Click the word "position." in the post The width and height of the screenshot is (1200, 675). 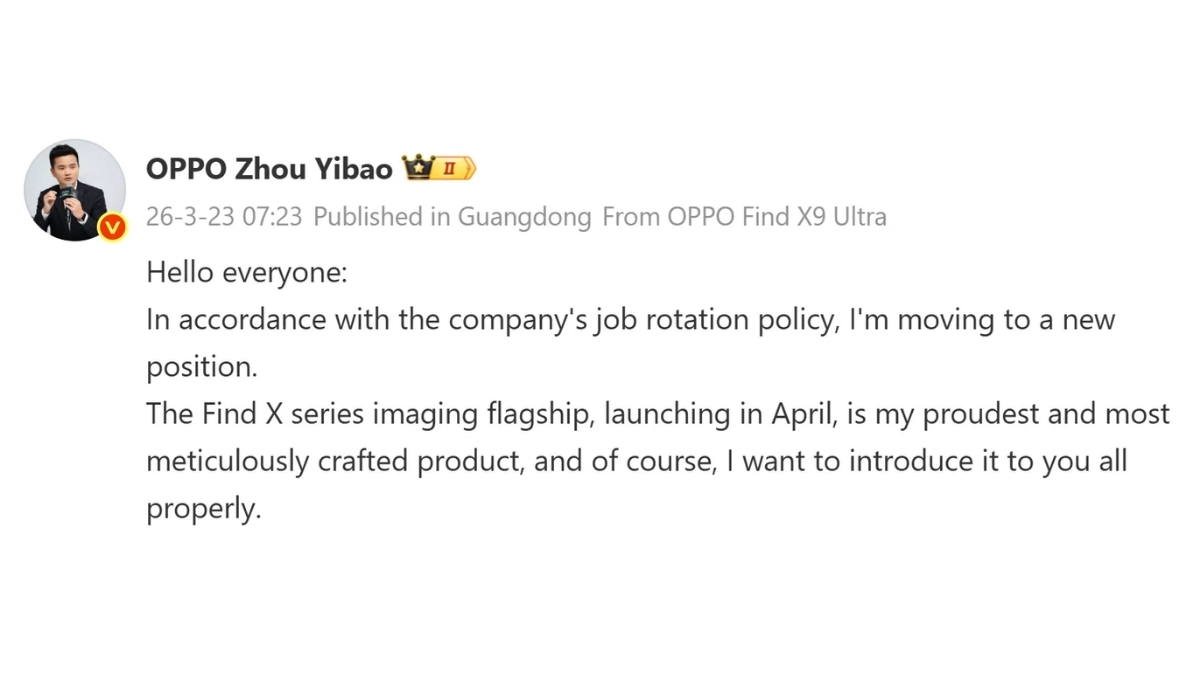click(x=202, y=367)
